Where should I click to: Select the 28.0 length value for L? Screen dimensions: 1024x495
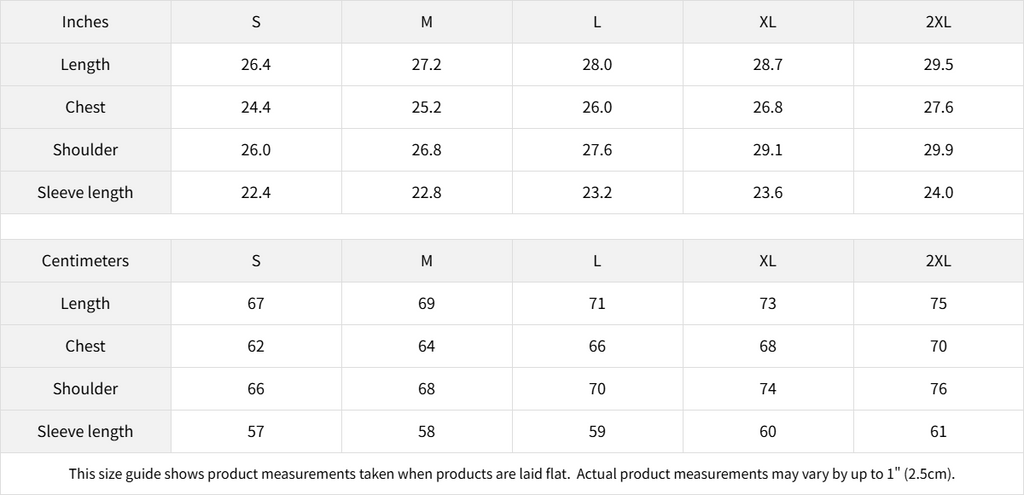pyautogui.click(x=597, y=65)
